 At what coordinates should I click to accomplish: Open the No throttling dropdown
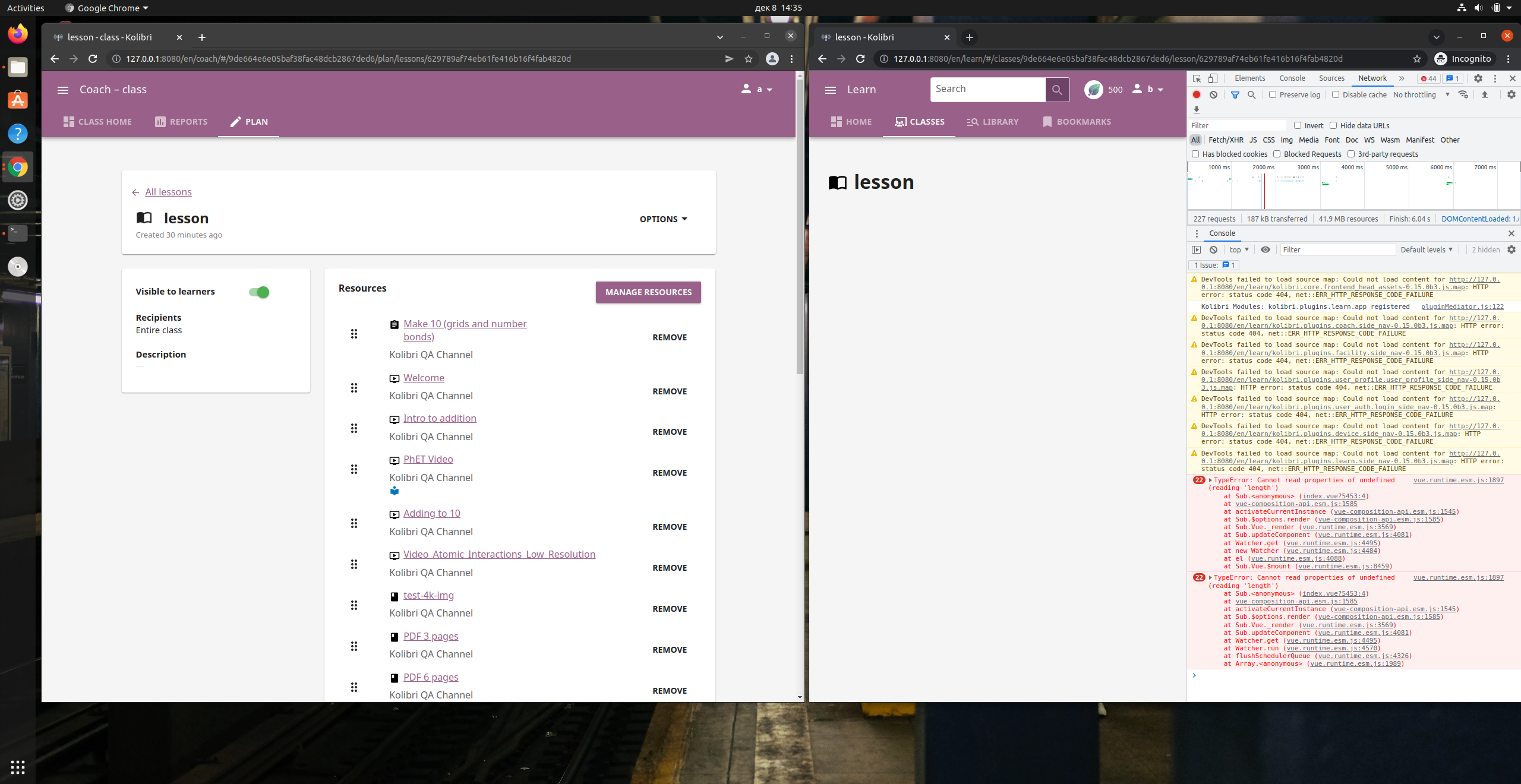1421,94
